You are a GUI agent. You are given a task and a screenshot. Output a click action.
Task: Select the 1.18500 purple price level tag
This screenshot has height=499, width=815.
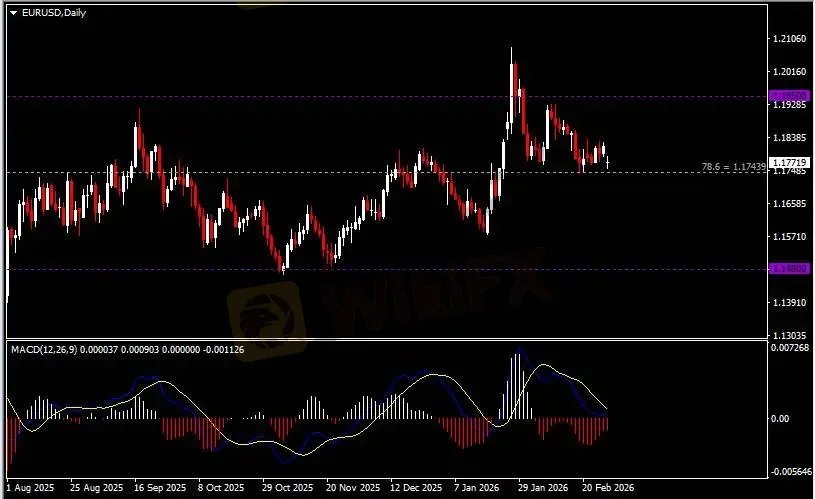(789, 96)
